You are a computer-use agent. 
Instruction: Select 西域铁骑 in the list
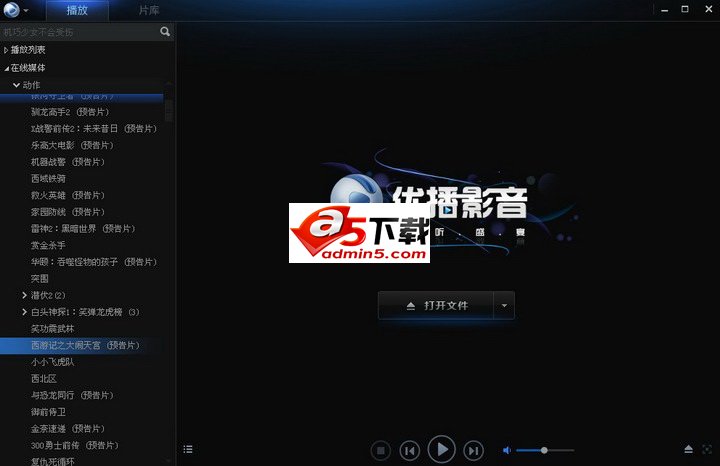48,179
